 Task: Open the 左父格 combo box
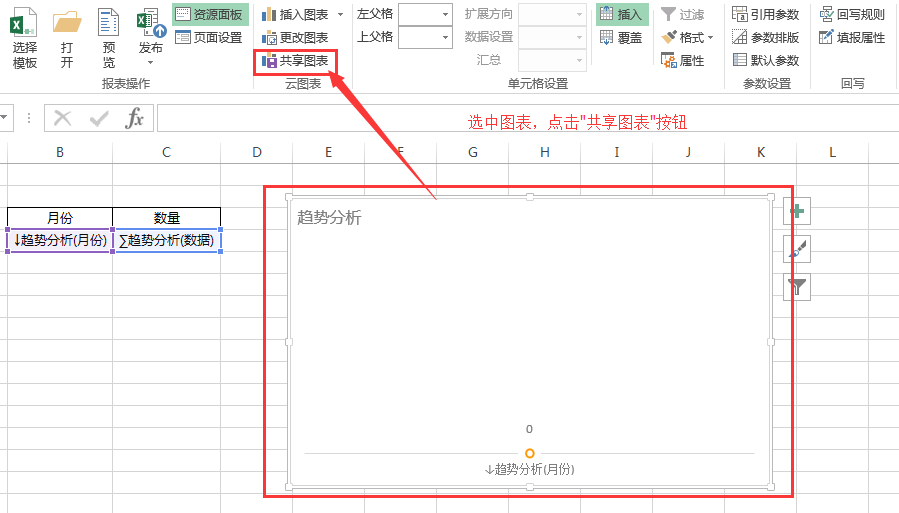point(425,14)
